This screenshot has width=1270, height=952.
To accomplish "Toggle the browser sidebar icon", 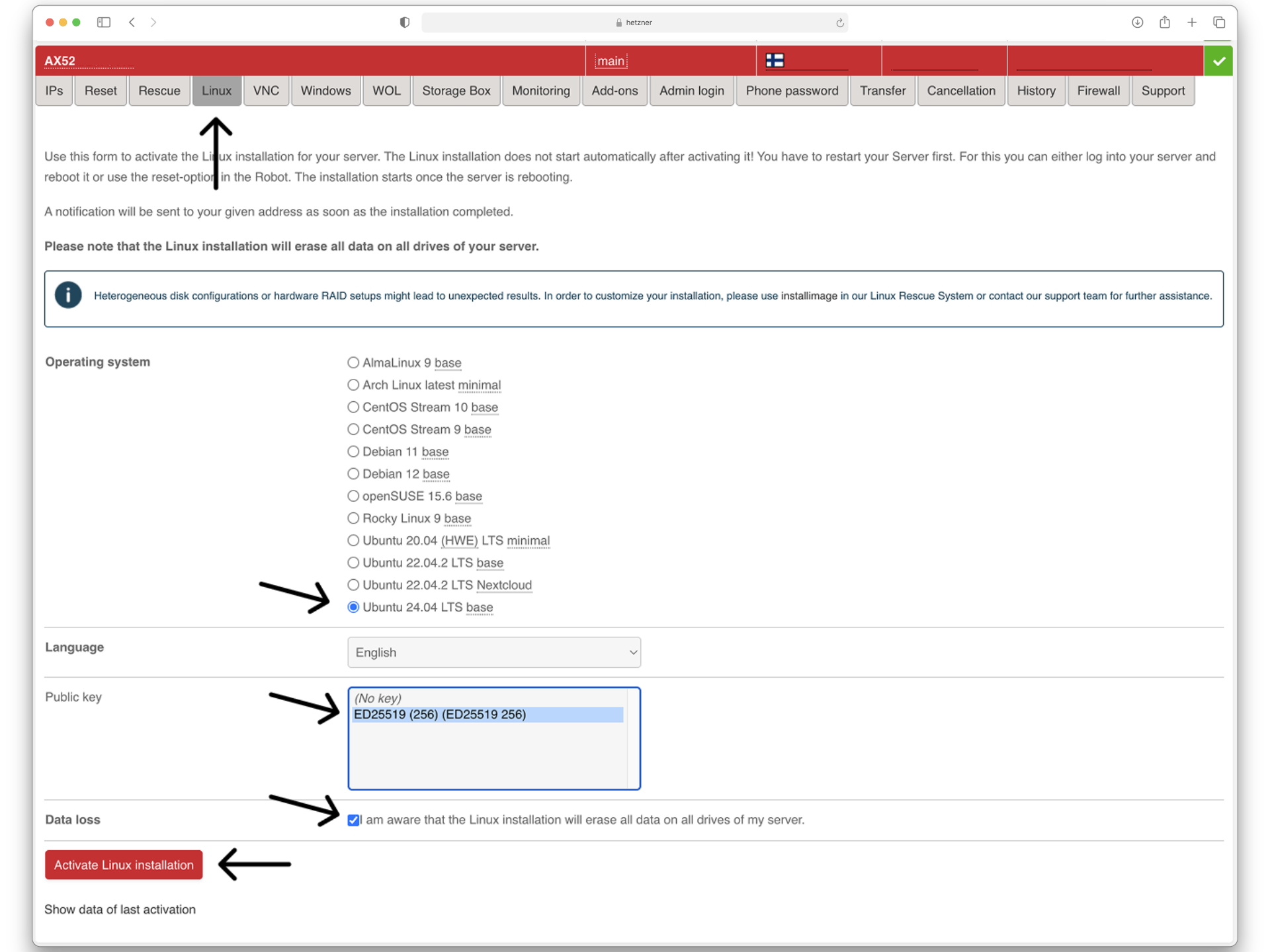I will [104, 22].
